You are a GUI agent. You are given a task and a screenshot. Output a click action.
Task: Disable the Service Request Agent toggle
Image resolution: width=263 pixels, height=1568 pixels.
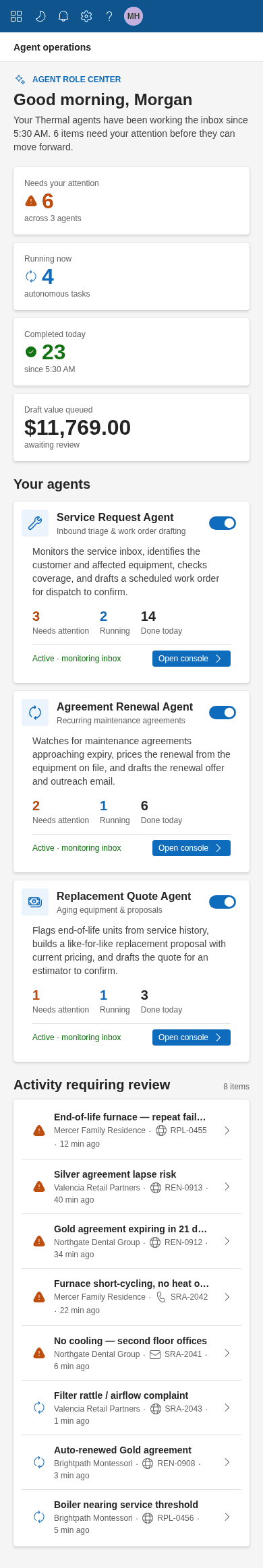(223, 523)
